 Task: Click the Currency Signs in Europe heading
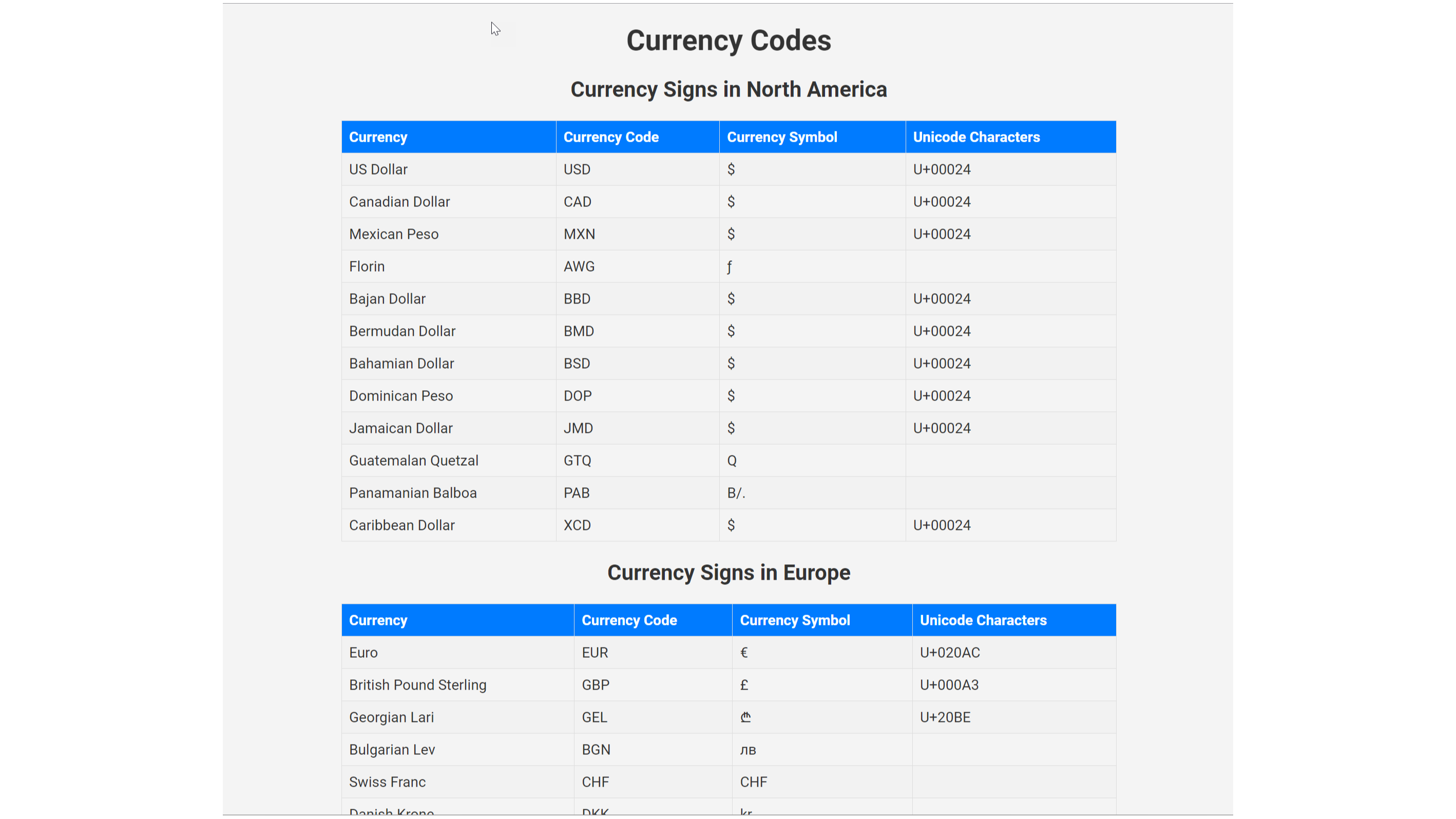pyautogui.click(x=728, y=572)
